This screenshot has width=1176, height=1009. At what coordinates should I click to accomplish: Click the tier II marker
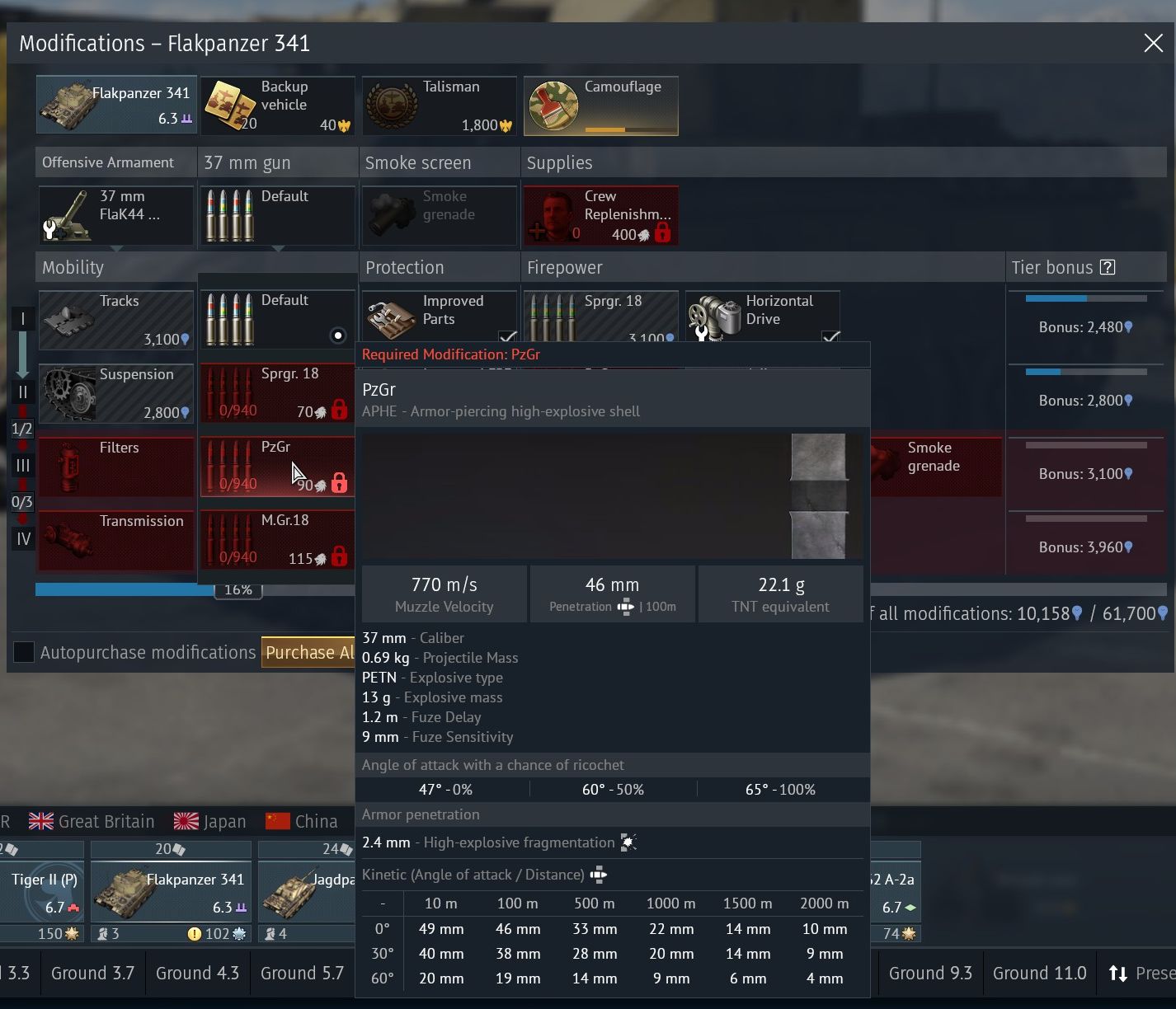click(22, 392)
